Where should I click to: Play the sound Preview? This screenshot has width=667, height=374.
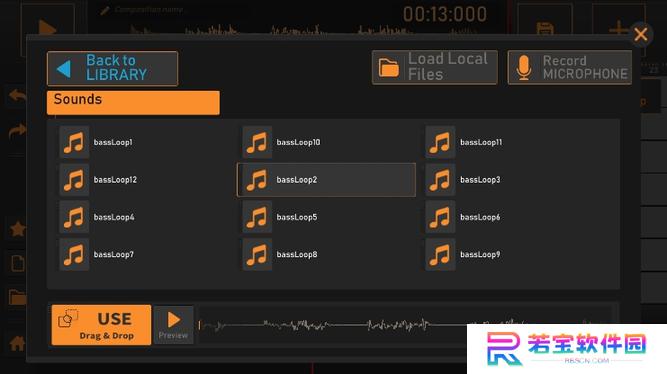pyautogui.click(x=174, y=325)
